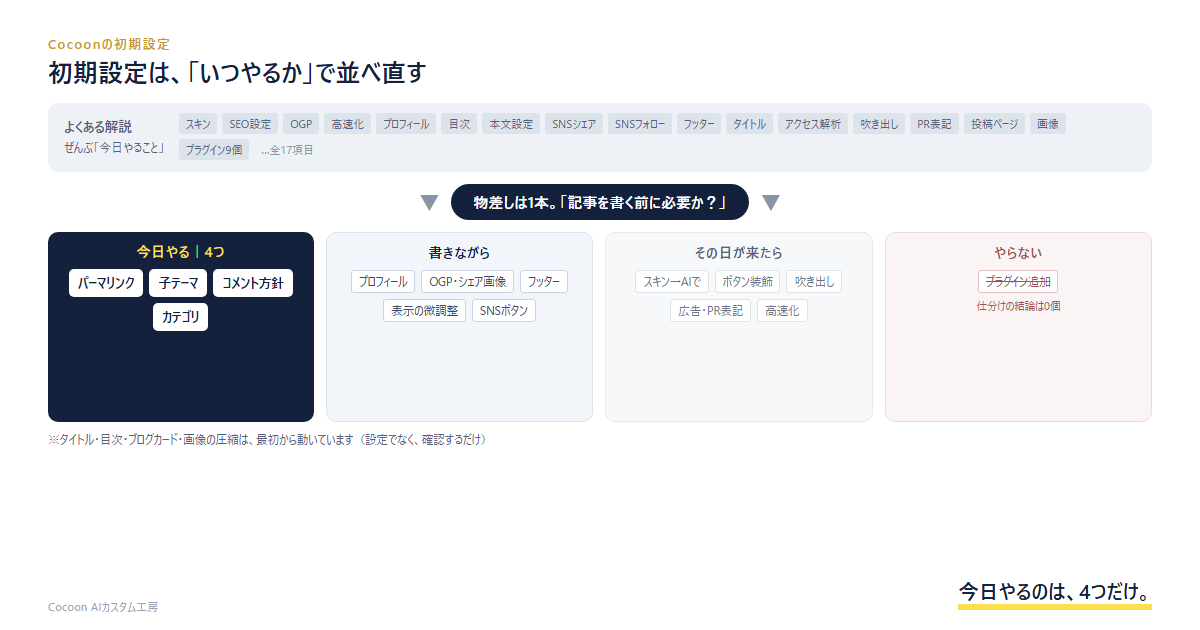Click the SNSシェア tag
This screenshot has height=630, width=1200.
(574, 124)
